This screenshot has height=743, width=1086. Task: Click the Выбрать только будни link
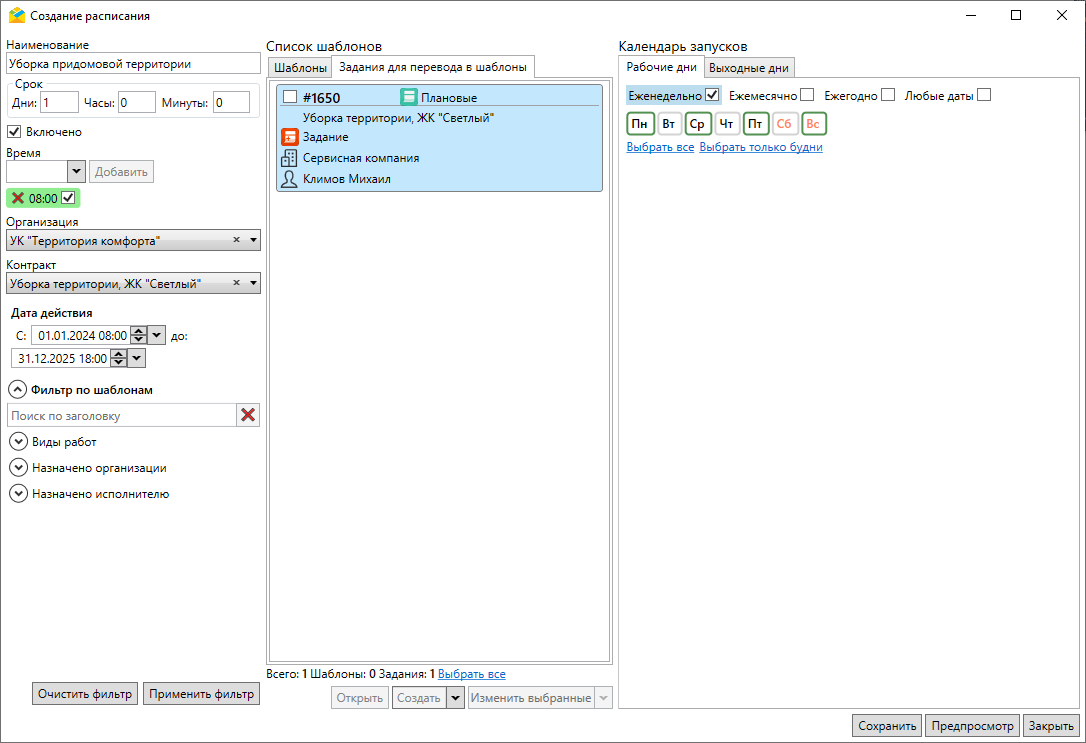(761, 147)
